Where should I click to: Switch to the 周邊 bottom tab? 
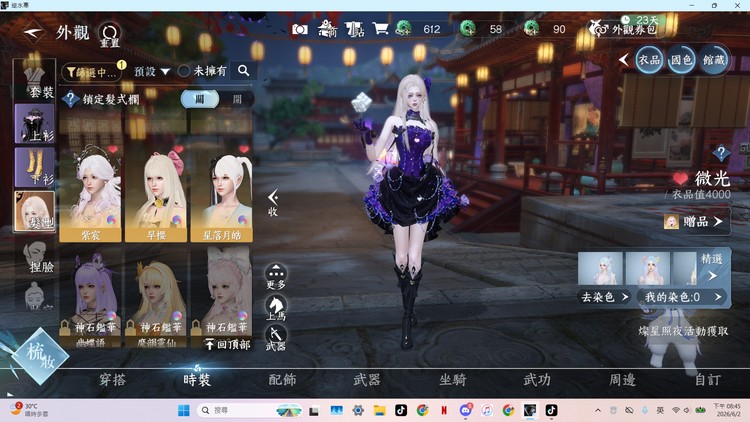tap(622, 380)
